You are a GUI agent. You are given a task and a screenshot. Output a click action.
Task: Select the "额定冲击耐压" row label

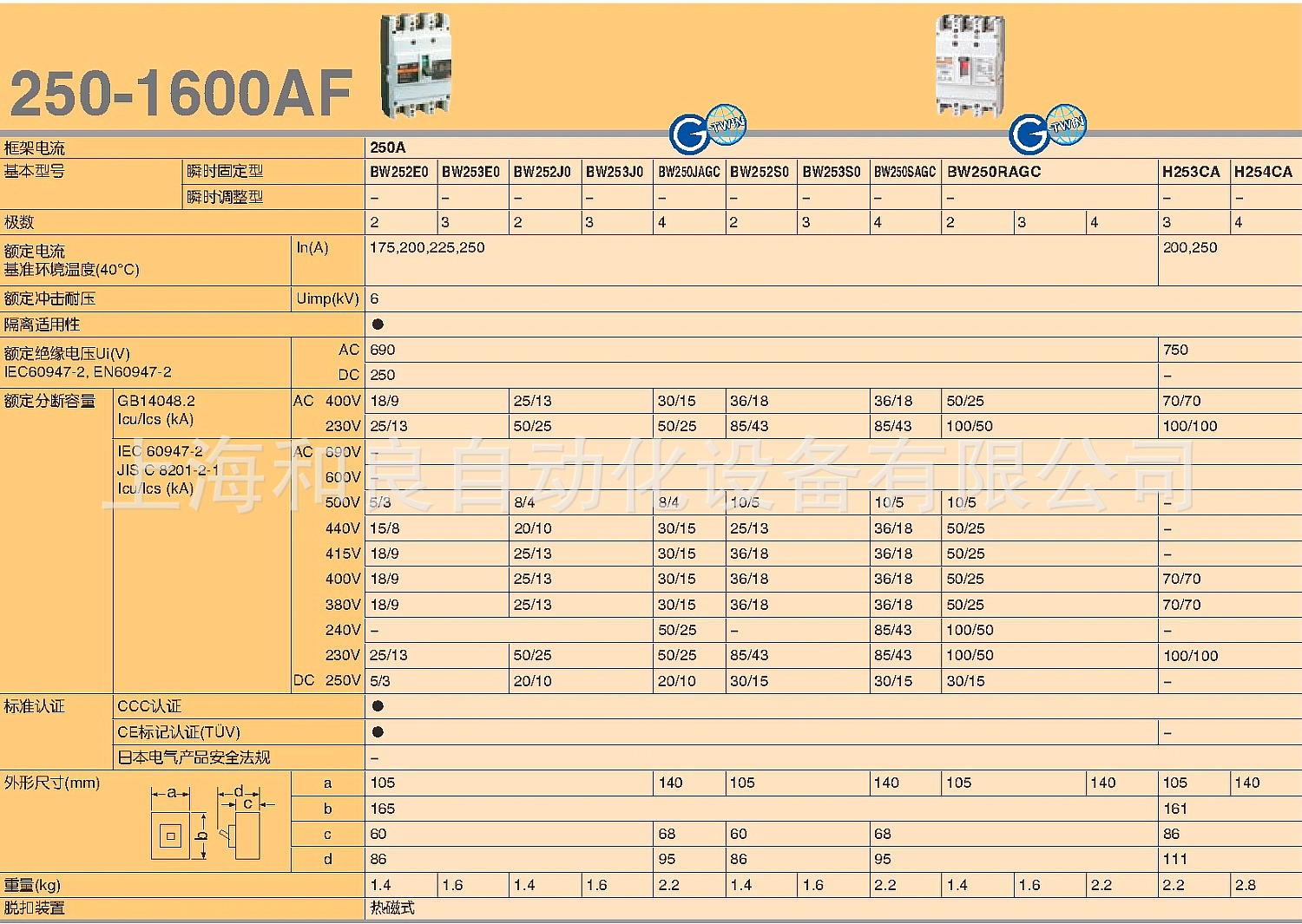(x=49, y=298)
